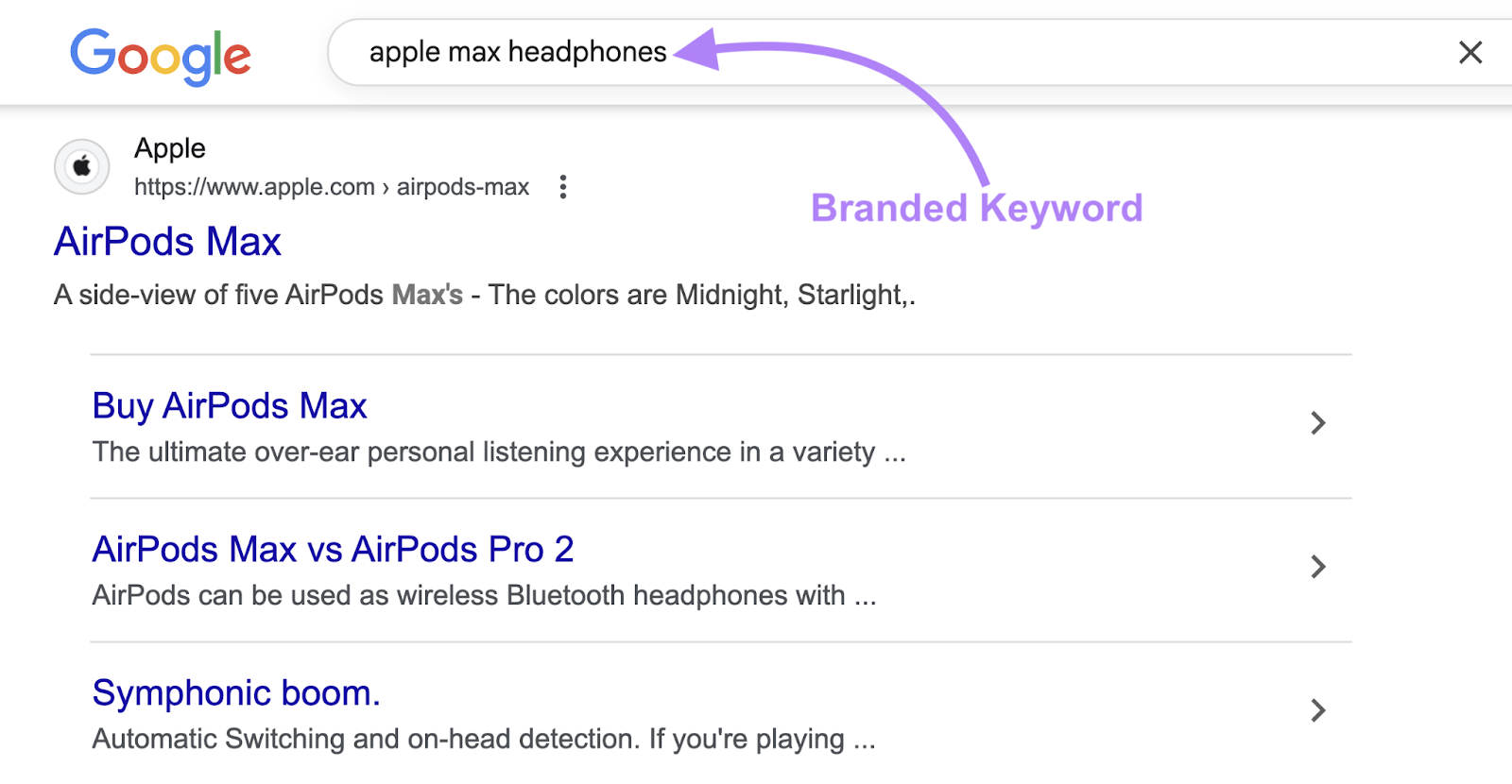Open the Buy AirPods Max link

pos(229,405)
